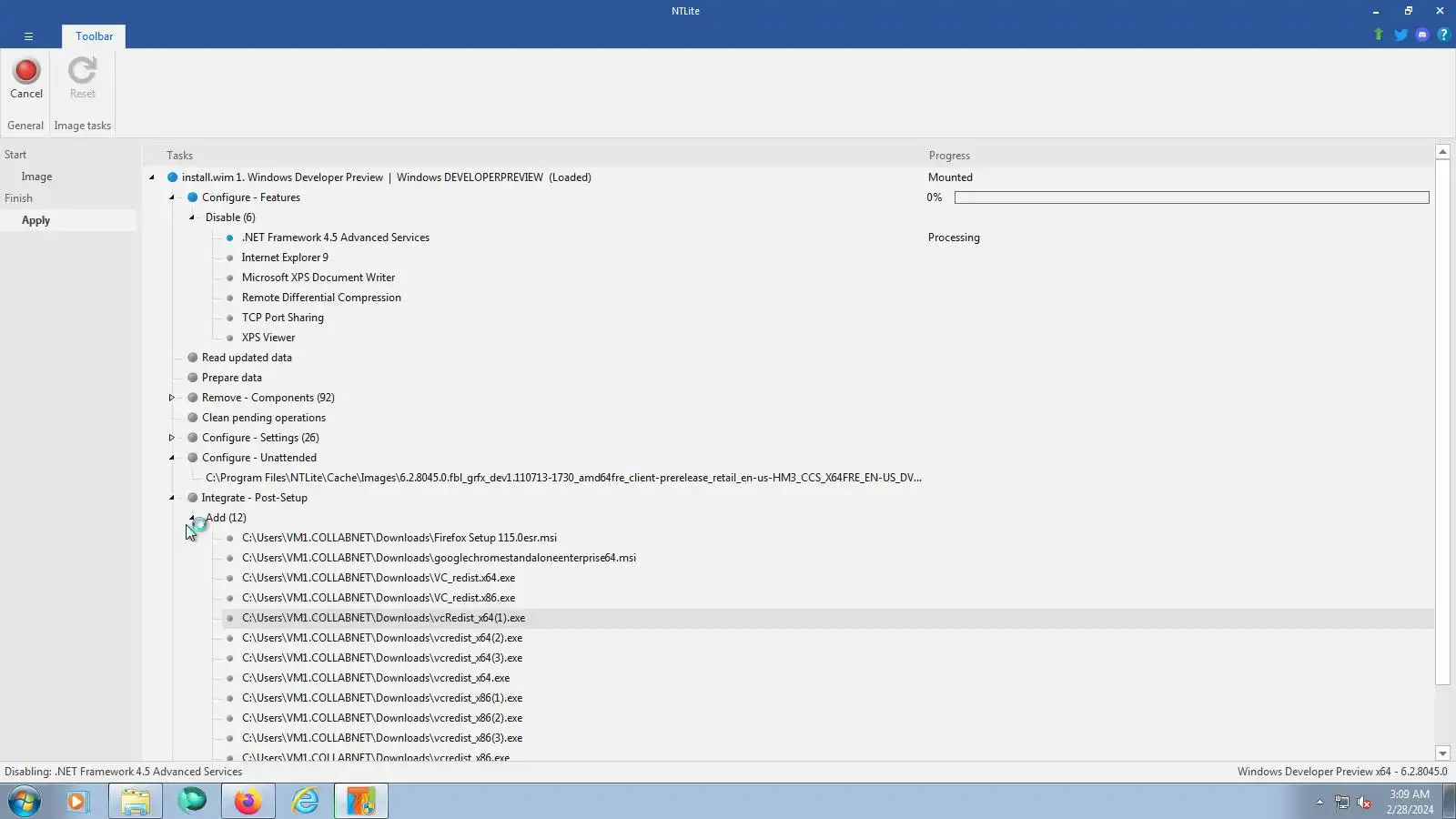Switch to NTLite taskbar button
This screenshot has height=819, width=1456.
361,802
